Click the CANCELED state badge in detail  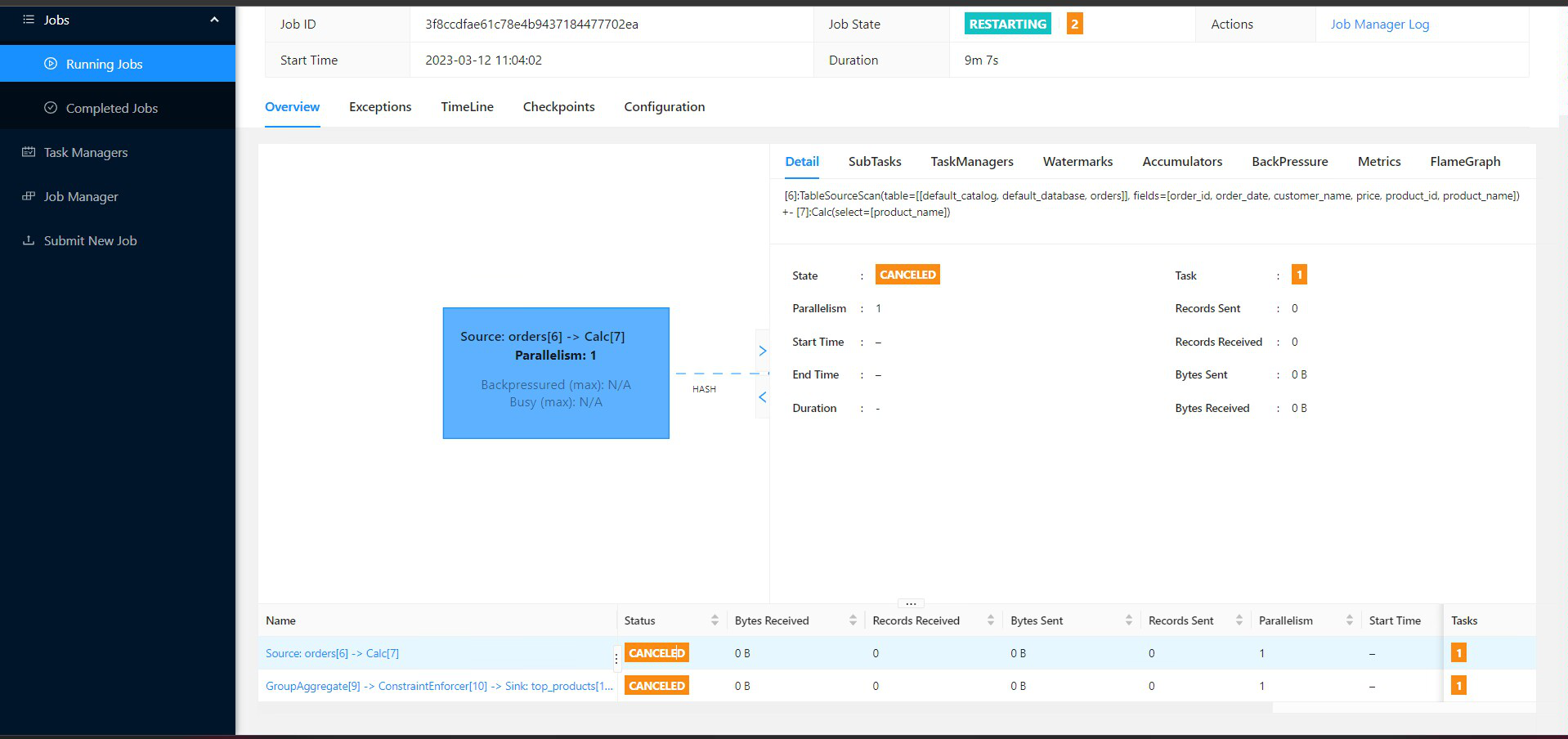pyautogui.click(x=907, y=275)
